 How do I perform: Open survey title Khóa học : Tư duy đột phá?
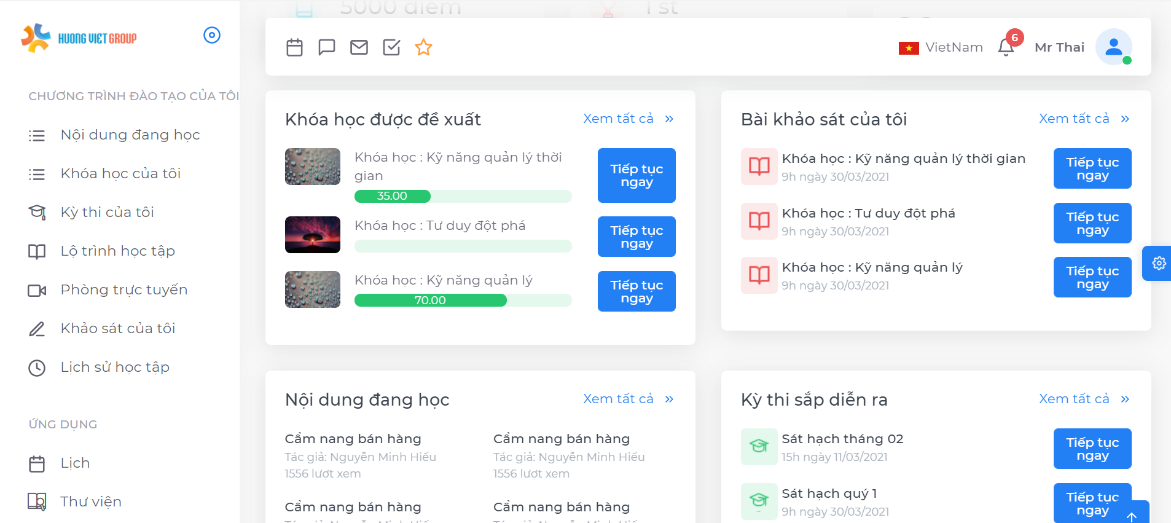click(869, 214)
